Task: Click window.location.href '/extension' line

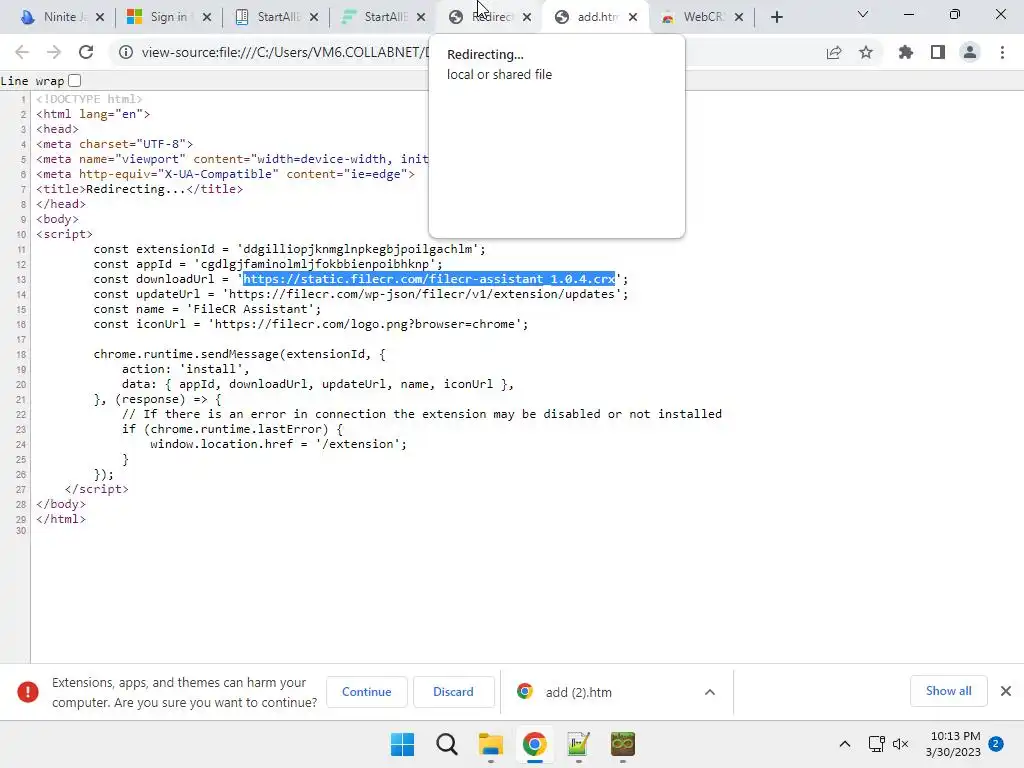Action: tap(278, 444)
